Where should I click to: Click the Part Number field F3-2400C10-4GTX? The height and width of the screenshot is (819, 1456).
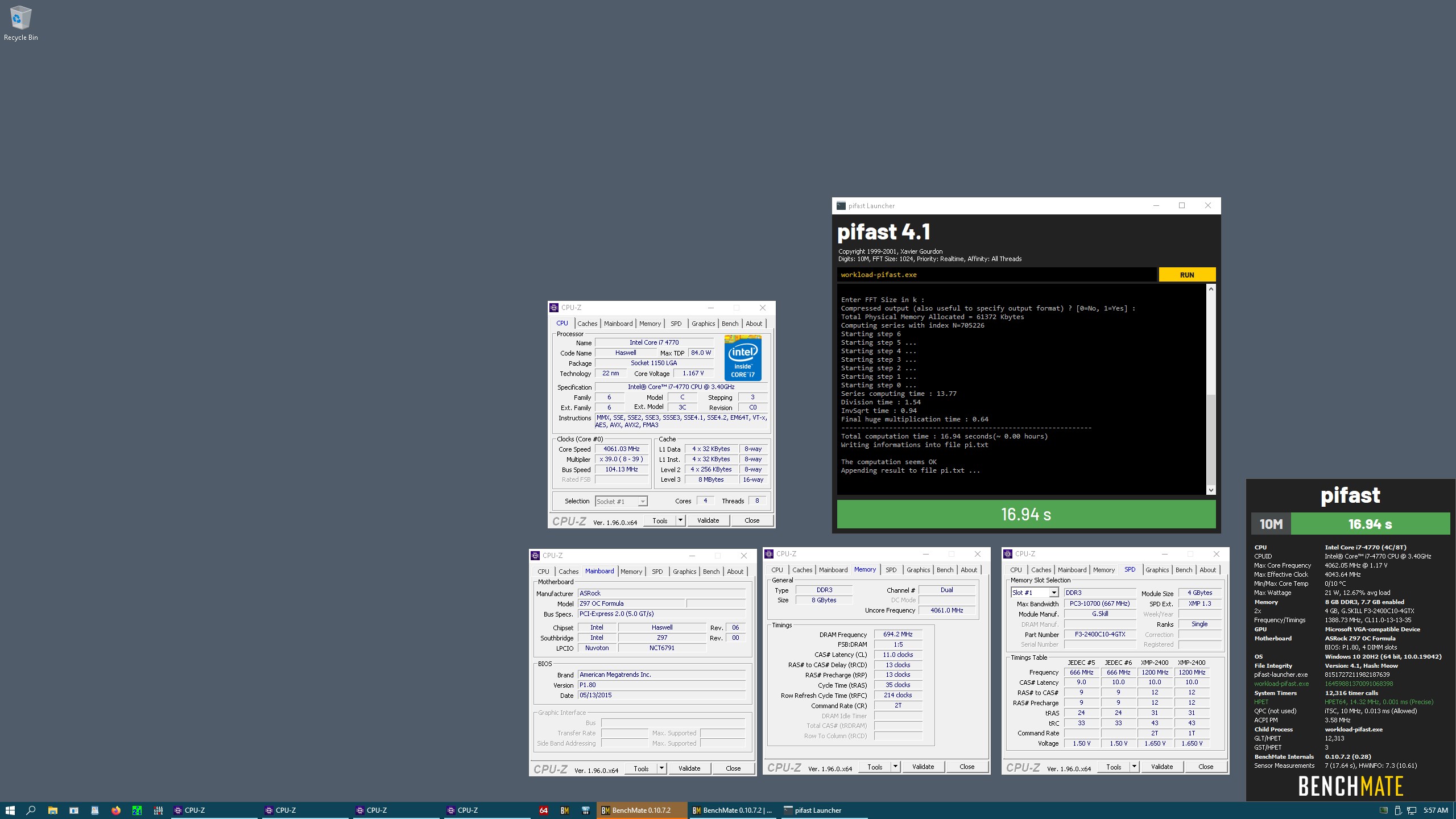click(x=1100, y=634)
